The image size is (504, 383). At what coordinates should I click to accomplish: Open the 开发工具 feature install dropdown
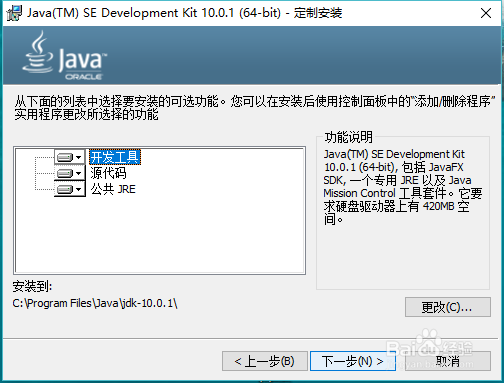pos(70,157)
